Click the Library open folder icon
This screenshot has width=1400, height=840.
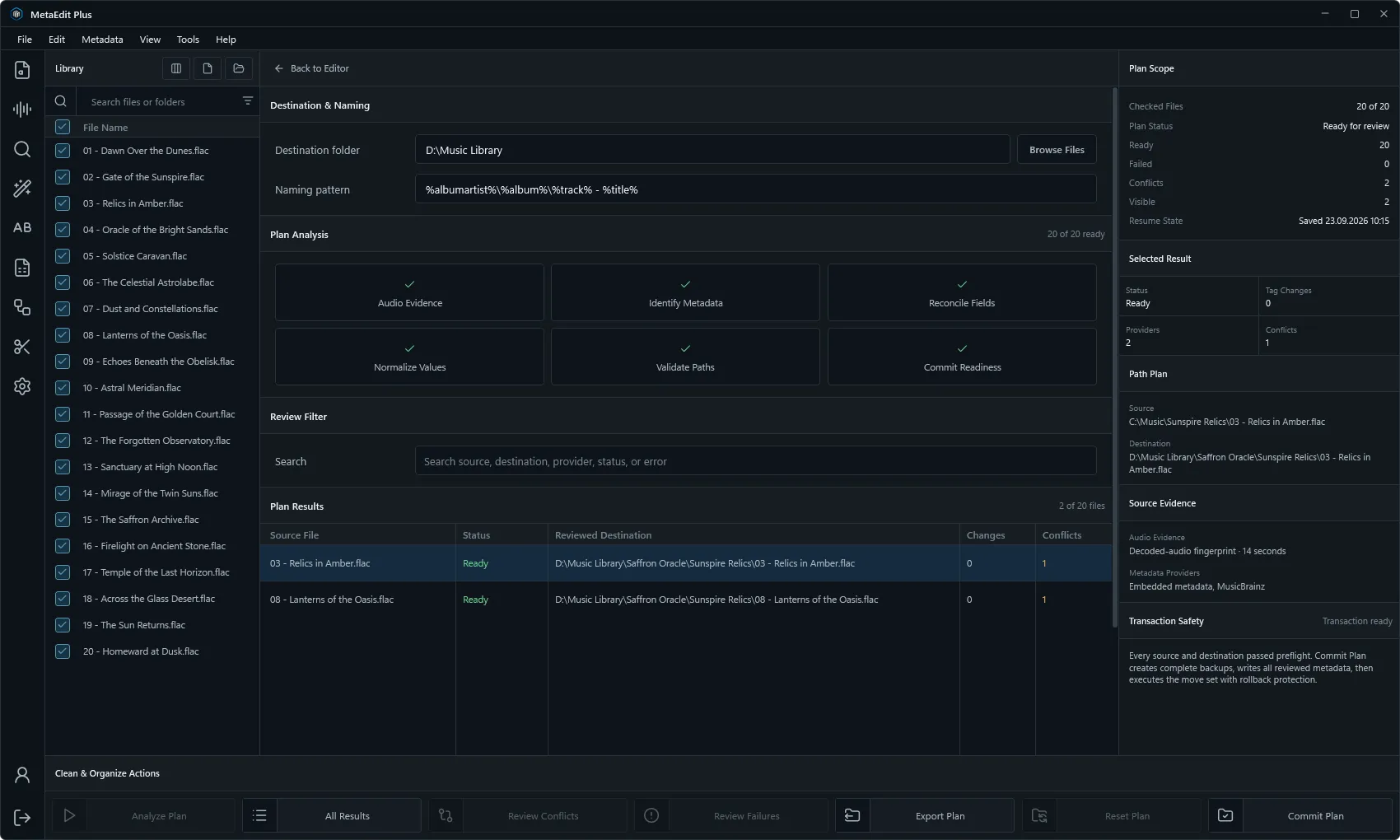pyautogui.click(x=239, y=68)
